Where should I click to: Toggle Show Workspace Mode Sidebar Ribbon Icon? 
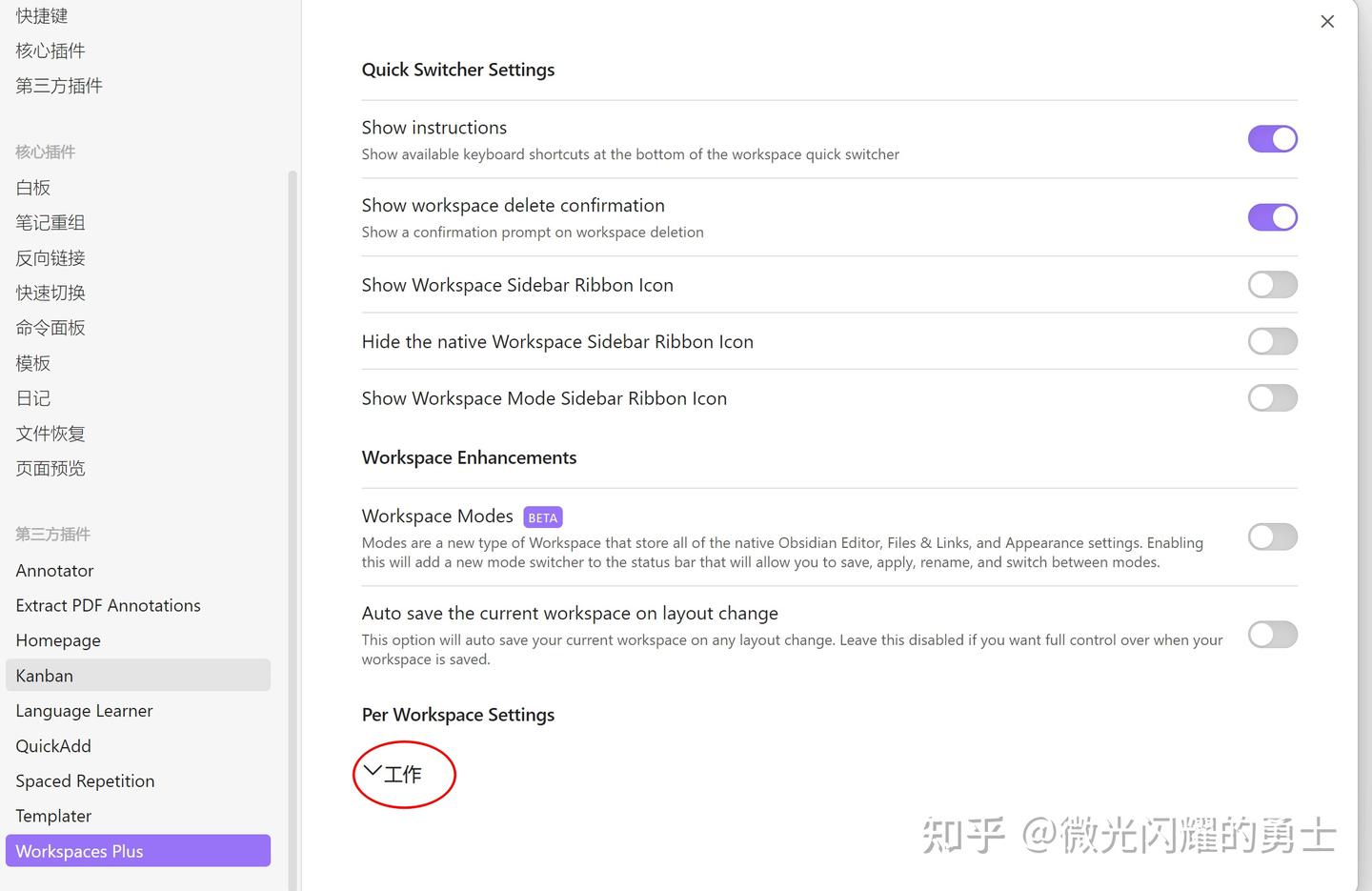click(1273, 397)
